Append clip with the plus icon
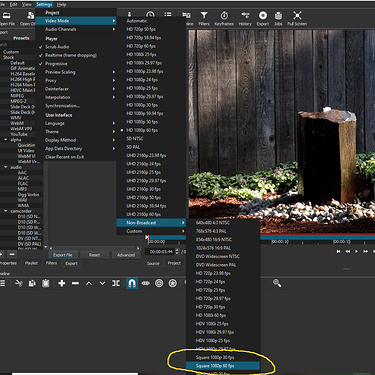The image size is (375, 375). click(x=62, y=283)
